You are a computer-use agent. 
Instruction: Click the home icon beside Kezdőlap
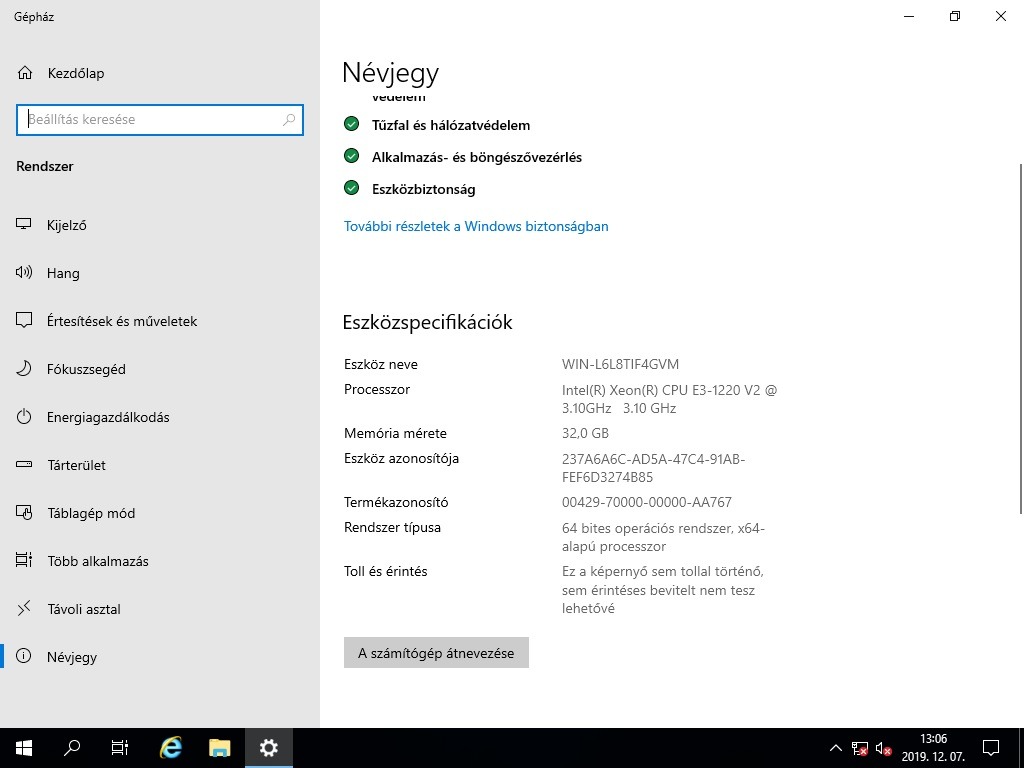(25, 73)
